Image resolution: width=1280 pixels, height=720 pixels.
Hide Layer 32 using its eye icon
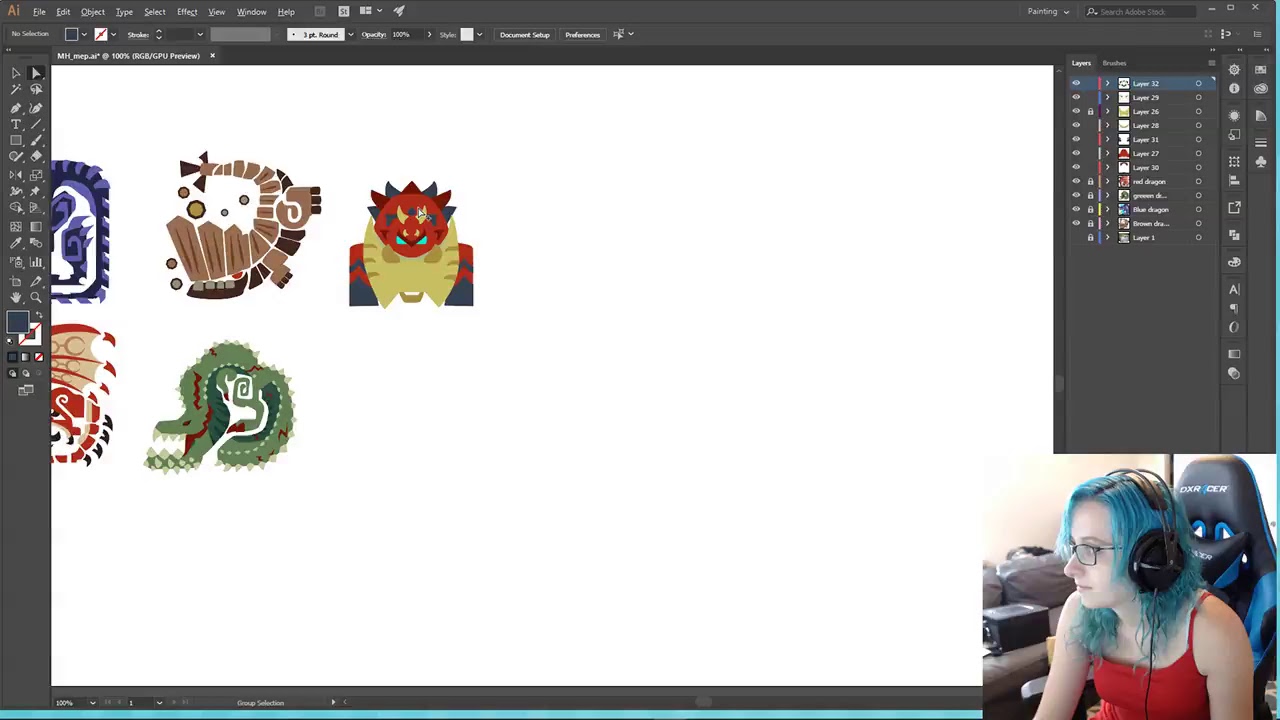coord(1076,83)
